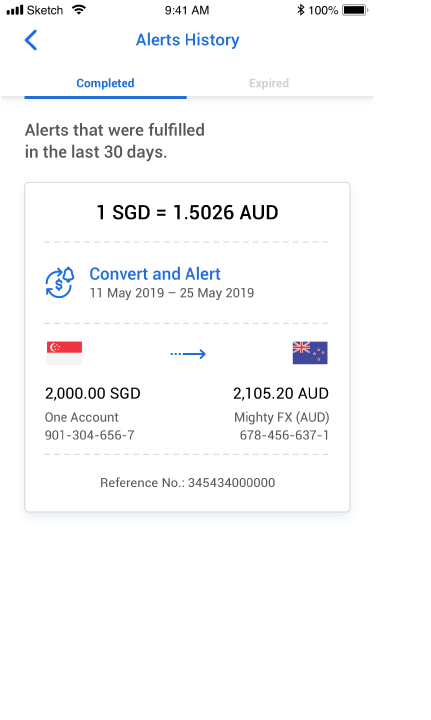Tap the back chevron arrow
Image resolution: width=431 pixels, height=720 pixels.
(31, 40)
